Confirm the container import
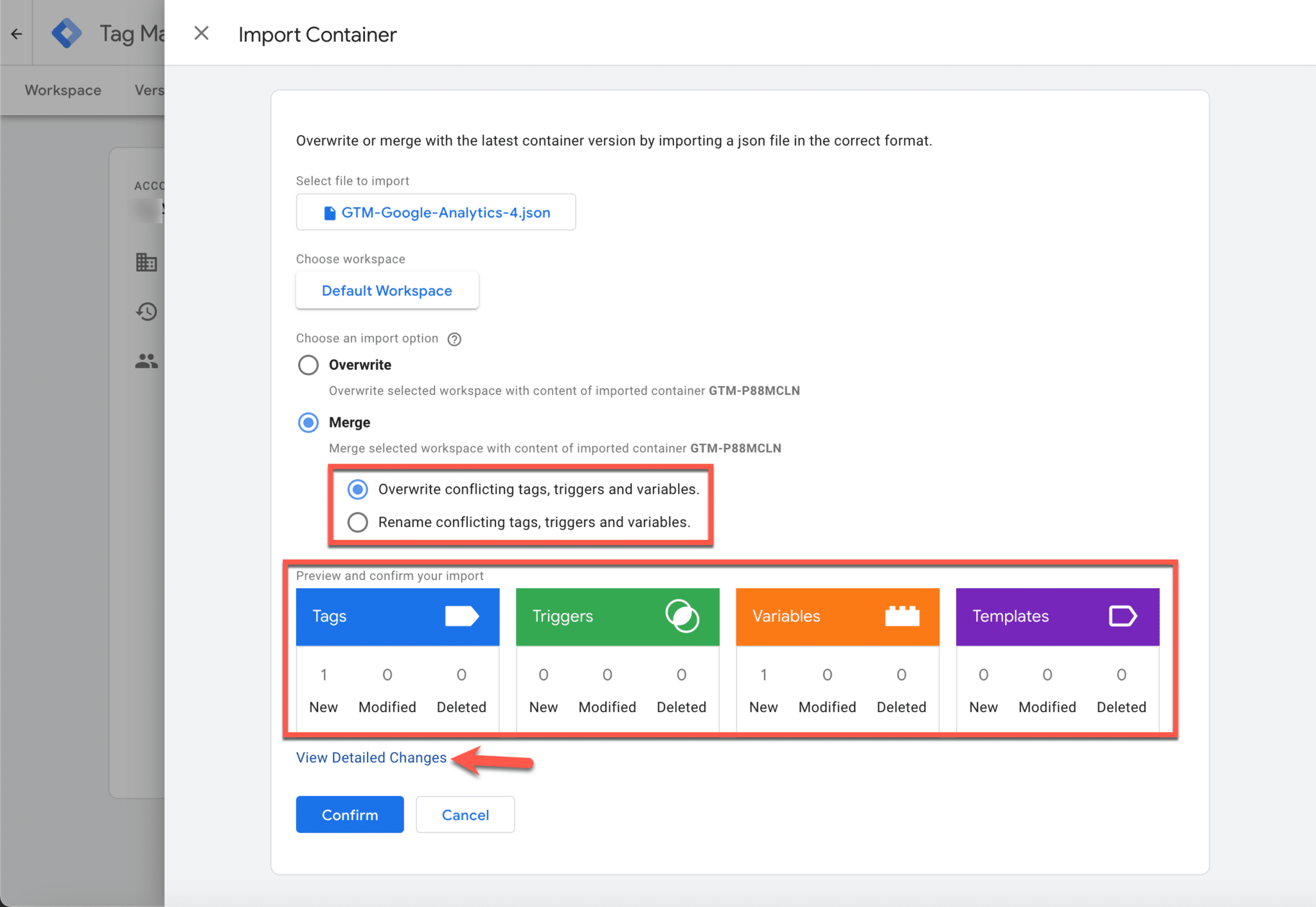 [x=350, y=814]
